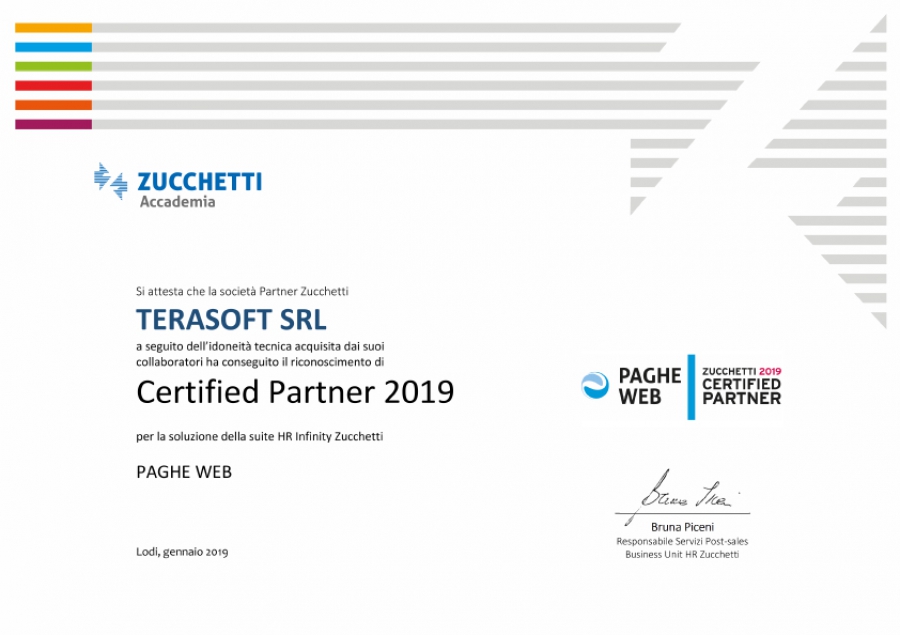The image size is (900, 635).
Task: Click 'CERTIFIED PARTNER' badge text
Action: pyautogui.click(x=742, y=392)
